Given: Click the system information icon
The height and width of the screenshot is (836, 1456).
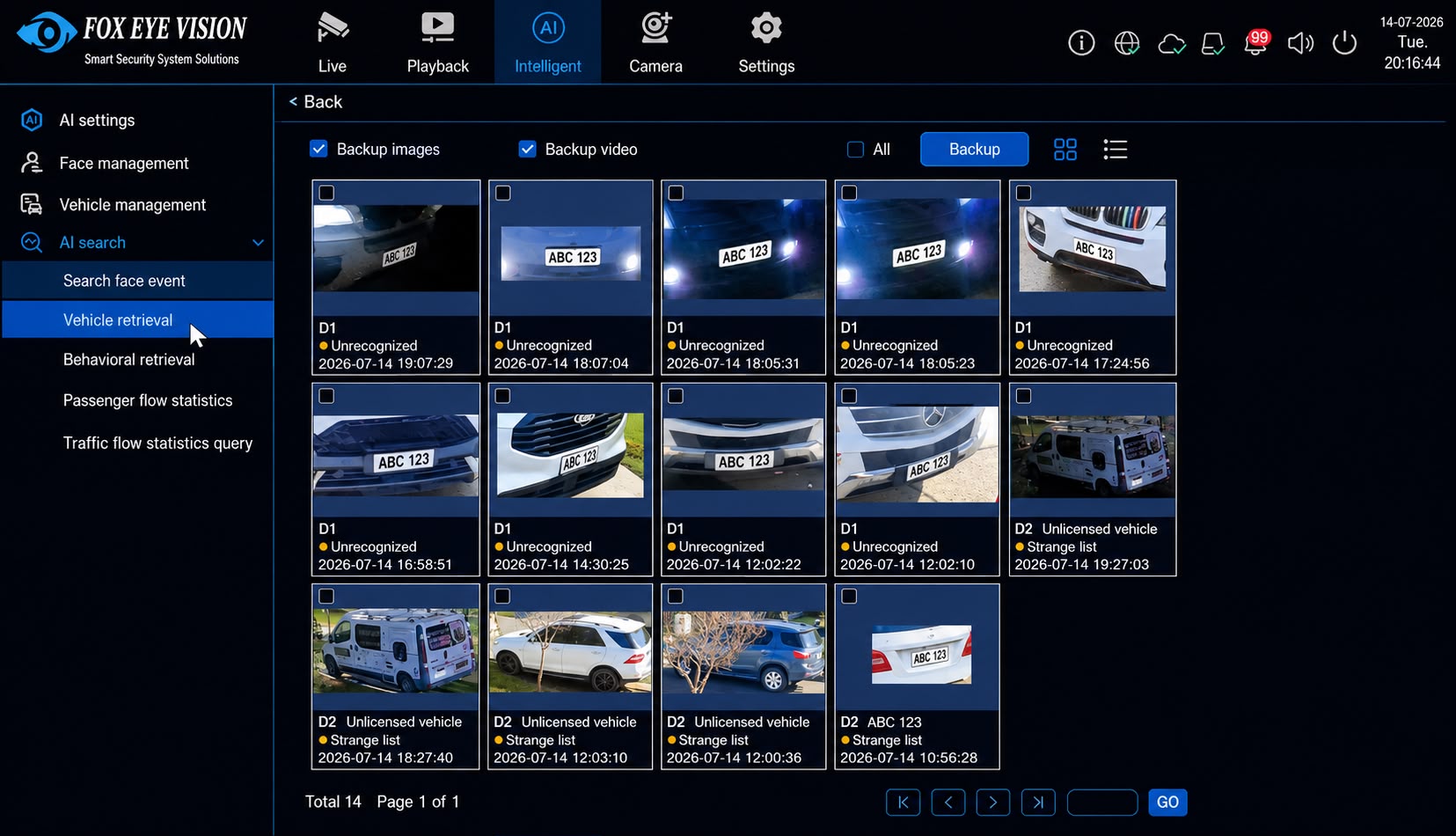Looking at the screenshot, I should pyautogui.click(x=1081, y=42).
